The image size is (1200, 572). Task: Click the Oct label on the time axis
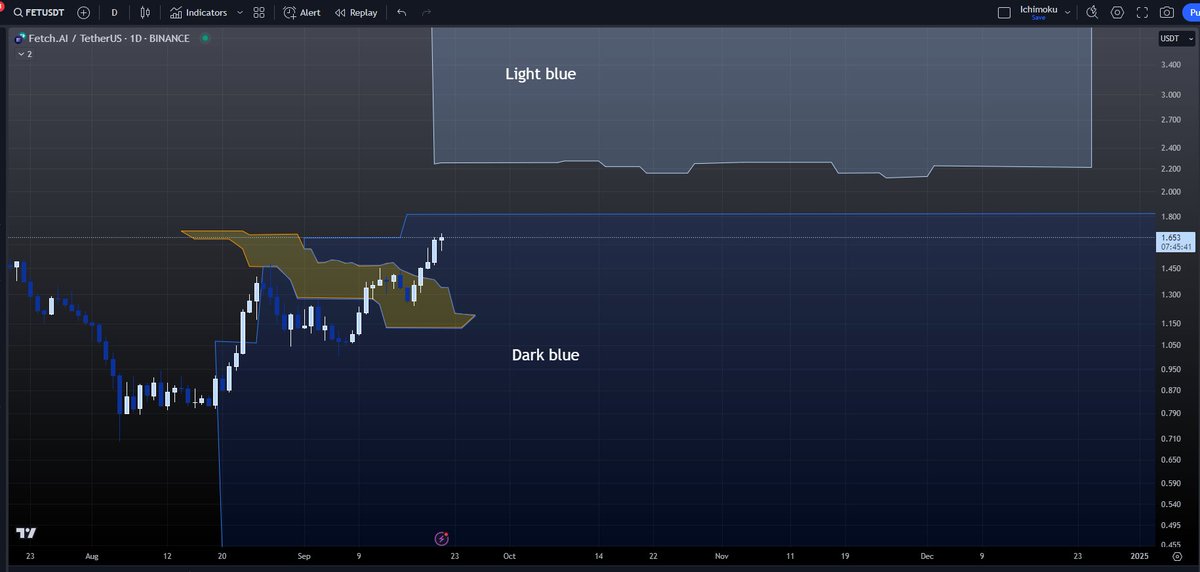point(510,554)
